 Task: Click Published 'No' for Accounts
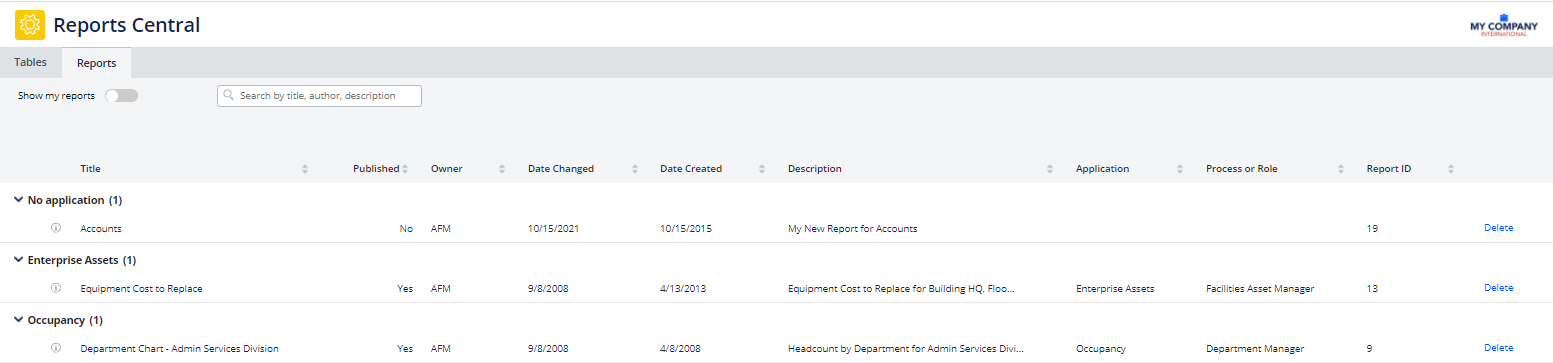point(406,229)
